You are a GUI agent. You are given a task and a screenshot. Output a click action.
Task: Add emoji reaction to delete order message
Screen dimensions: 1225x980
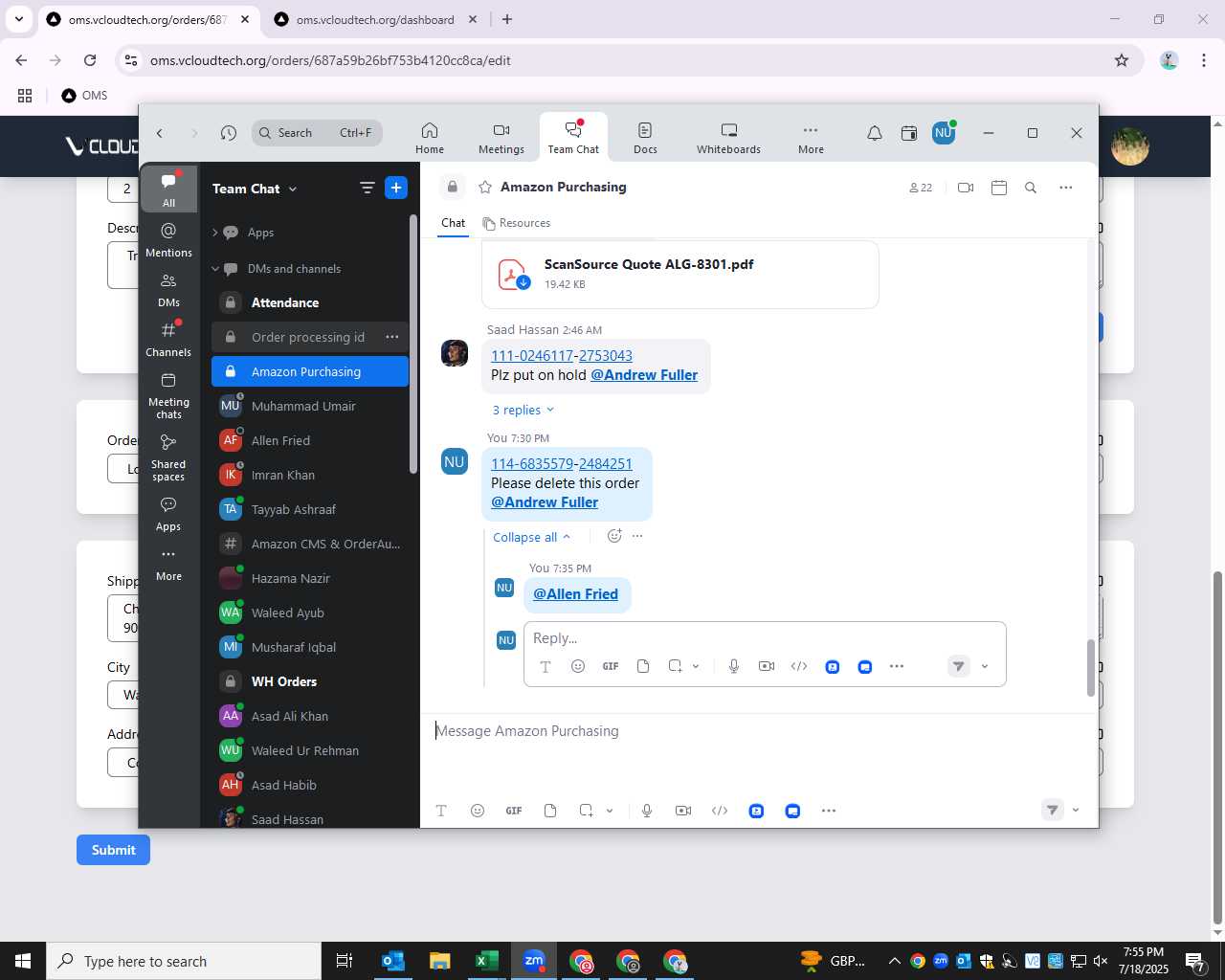[x=614, y=536]
